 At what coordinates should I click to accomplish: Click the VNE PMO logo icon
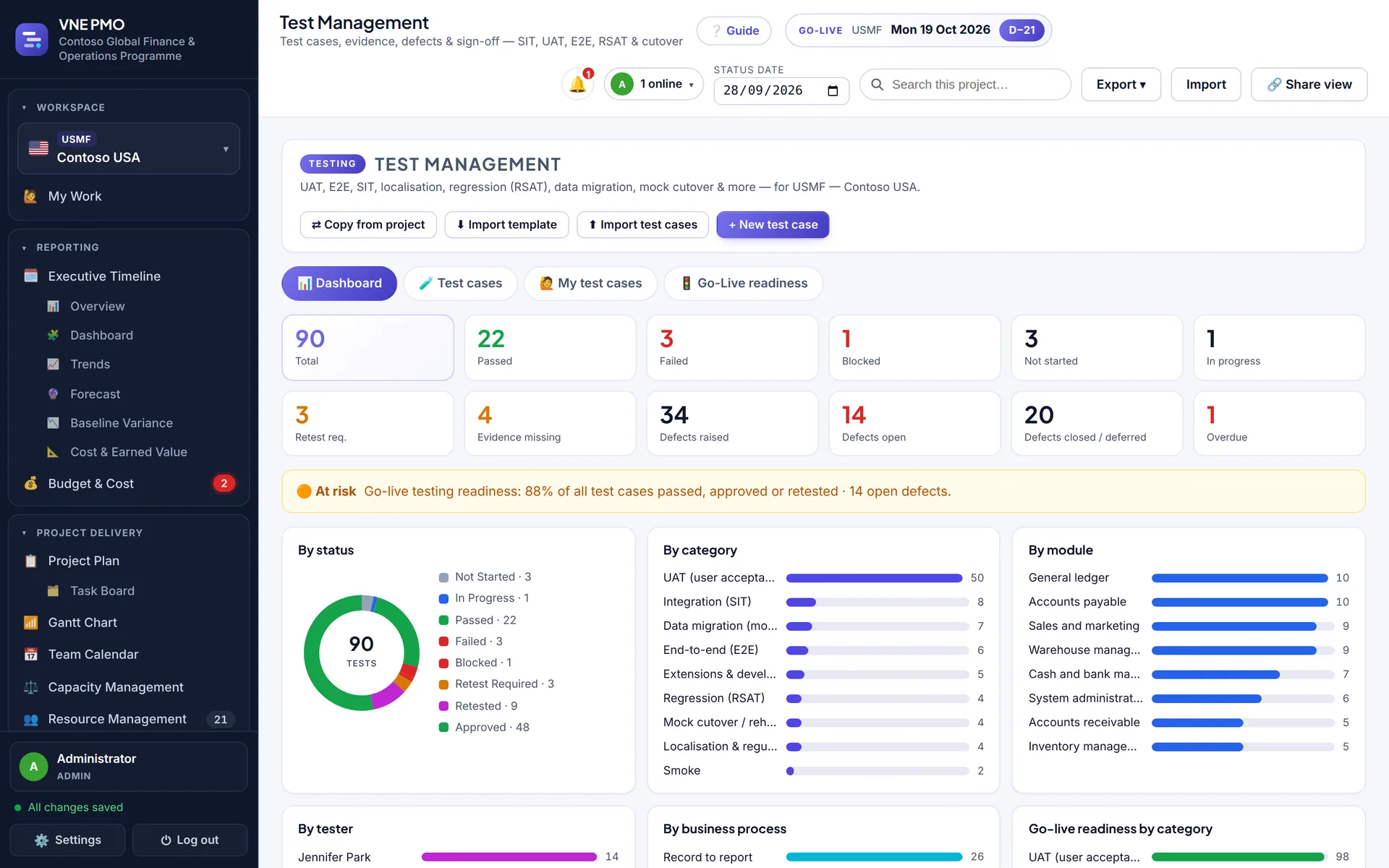[32, 40]
